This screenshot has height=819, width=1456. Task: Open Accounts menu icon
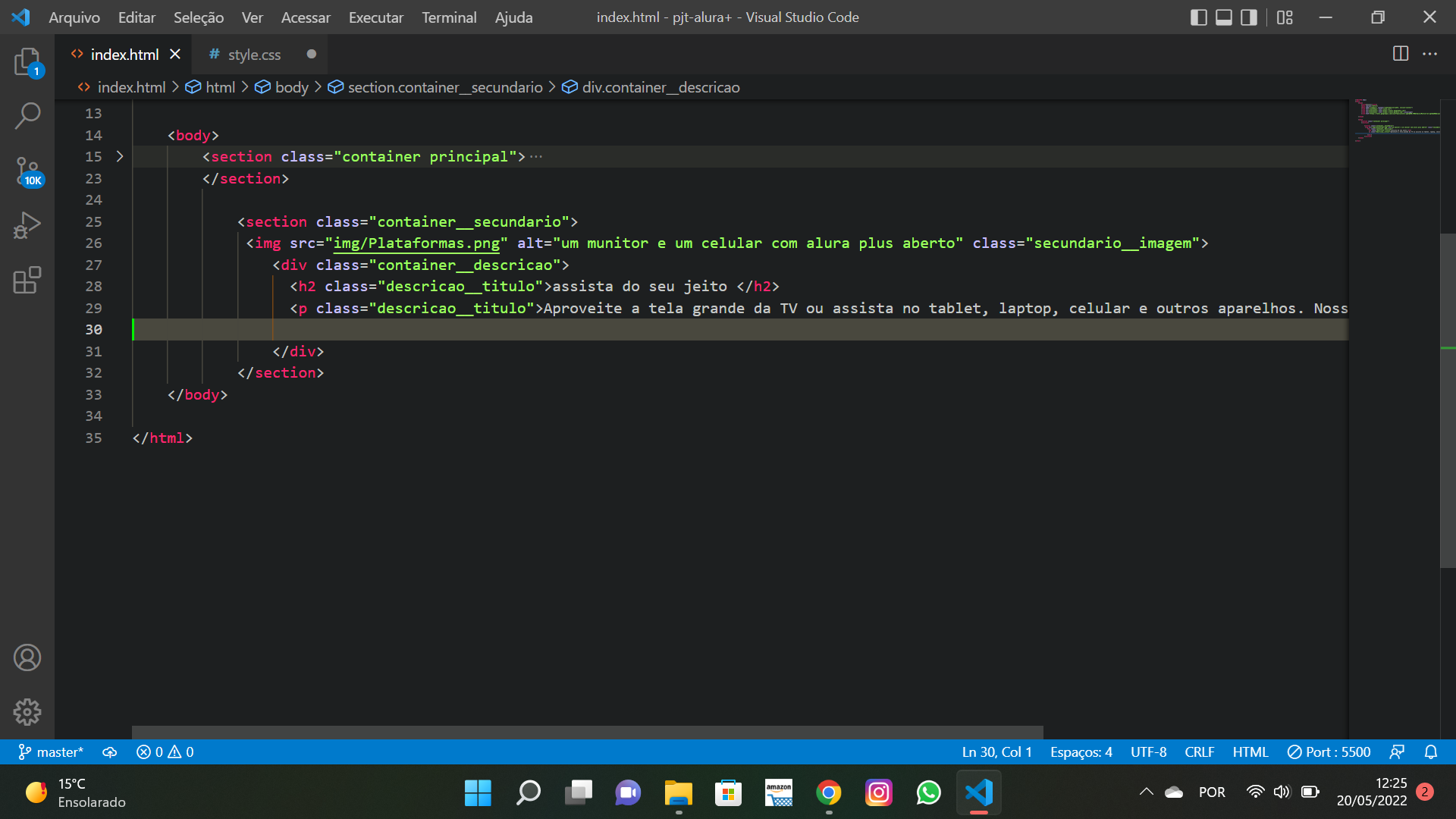click(x=27, y=657)
